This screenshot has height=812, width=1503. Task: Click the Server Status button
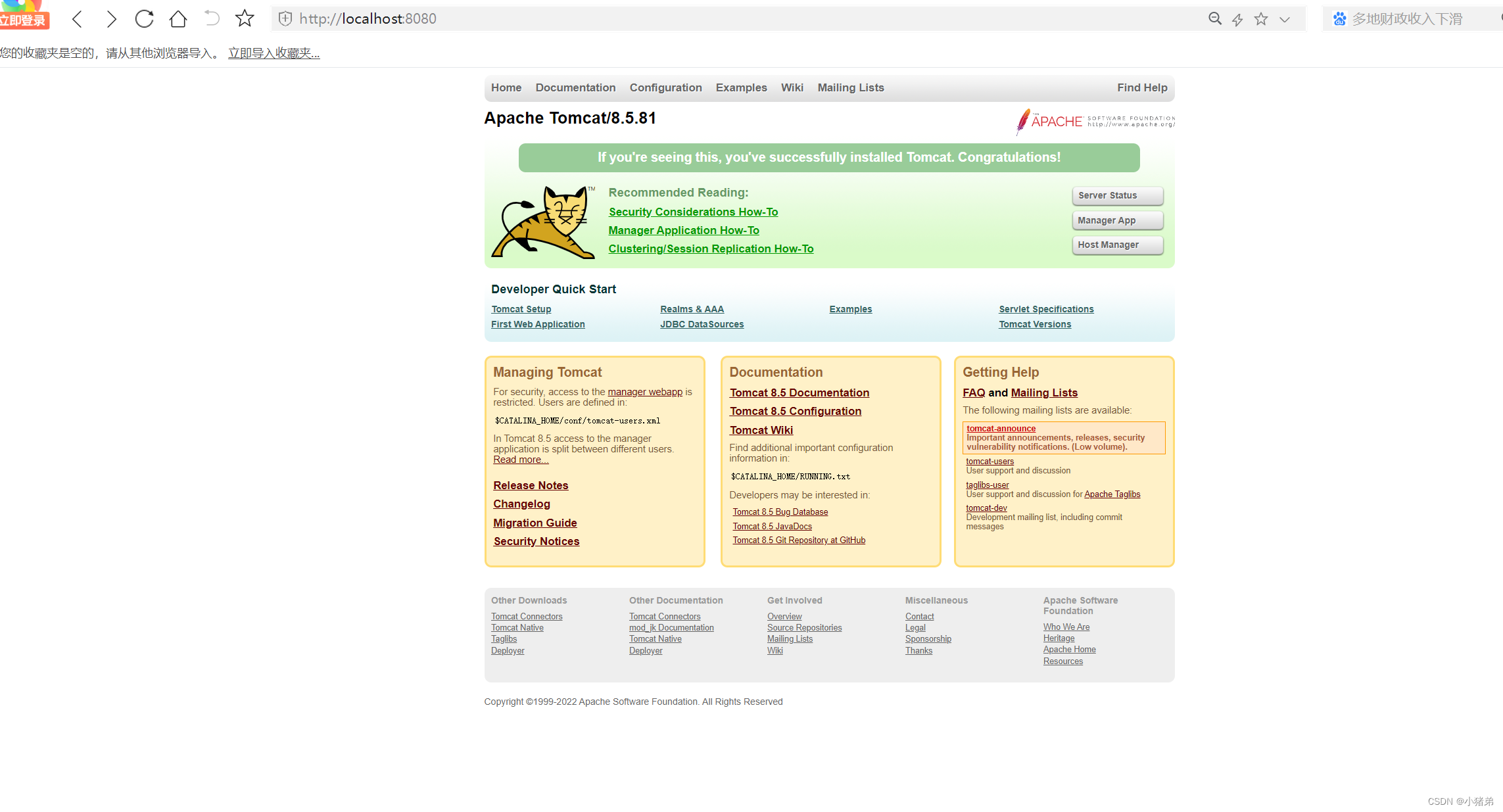click(x=1117, y=195)
